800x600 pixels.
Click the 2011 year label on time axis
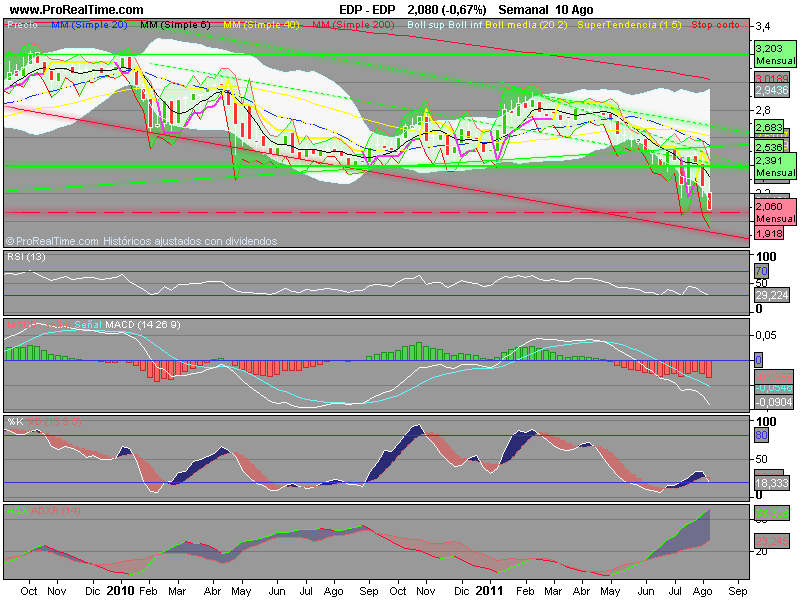490,591
